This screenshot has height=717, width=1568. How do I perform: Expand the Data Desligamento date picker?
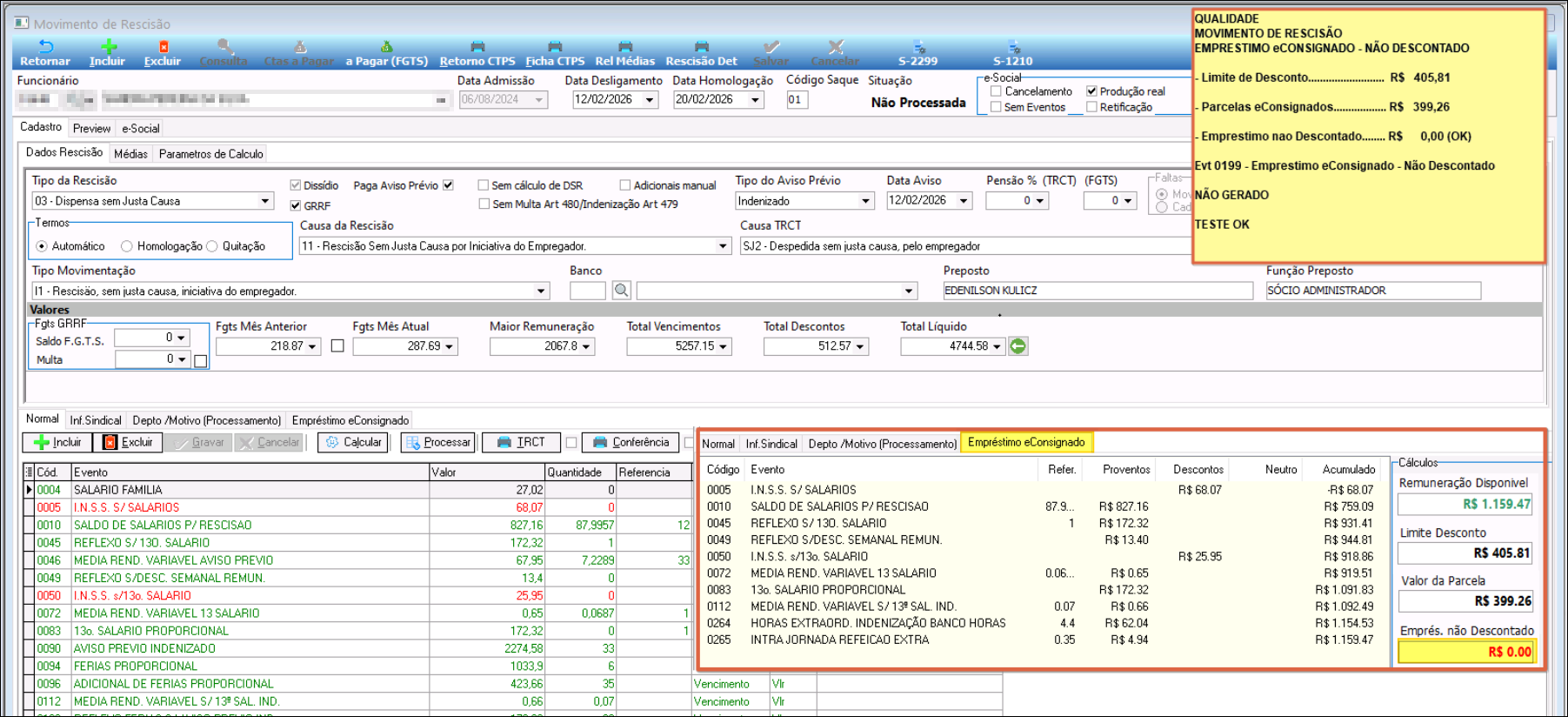650,100
